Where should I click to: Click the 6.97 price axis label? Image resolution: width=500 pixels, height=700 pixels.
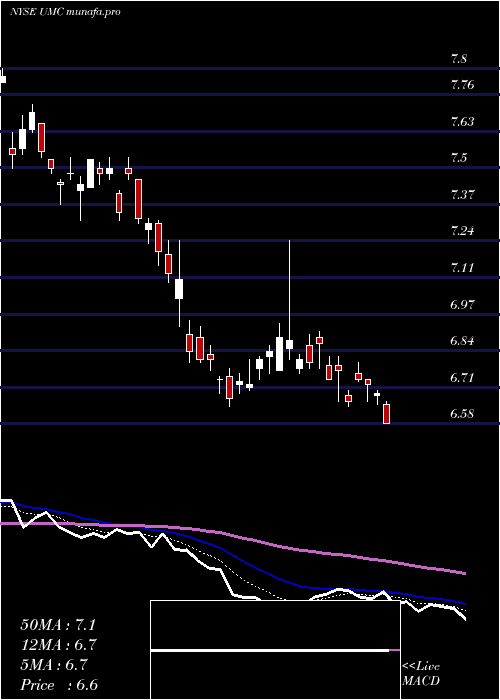coord(463,304)
